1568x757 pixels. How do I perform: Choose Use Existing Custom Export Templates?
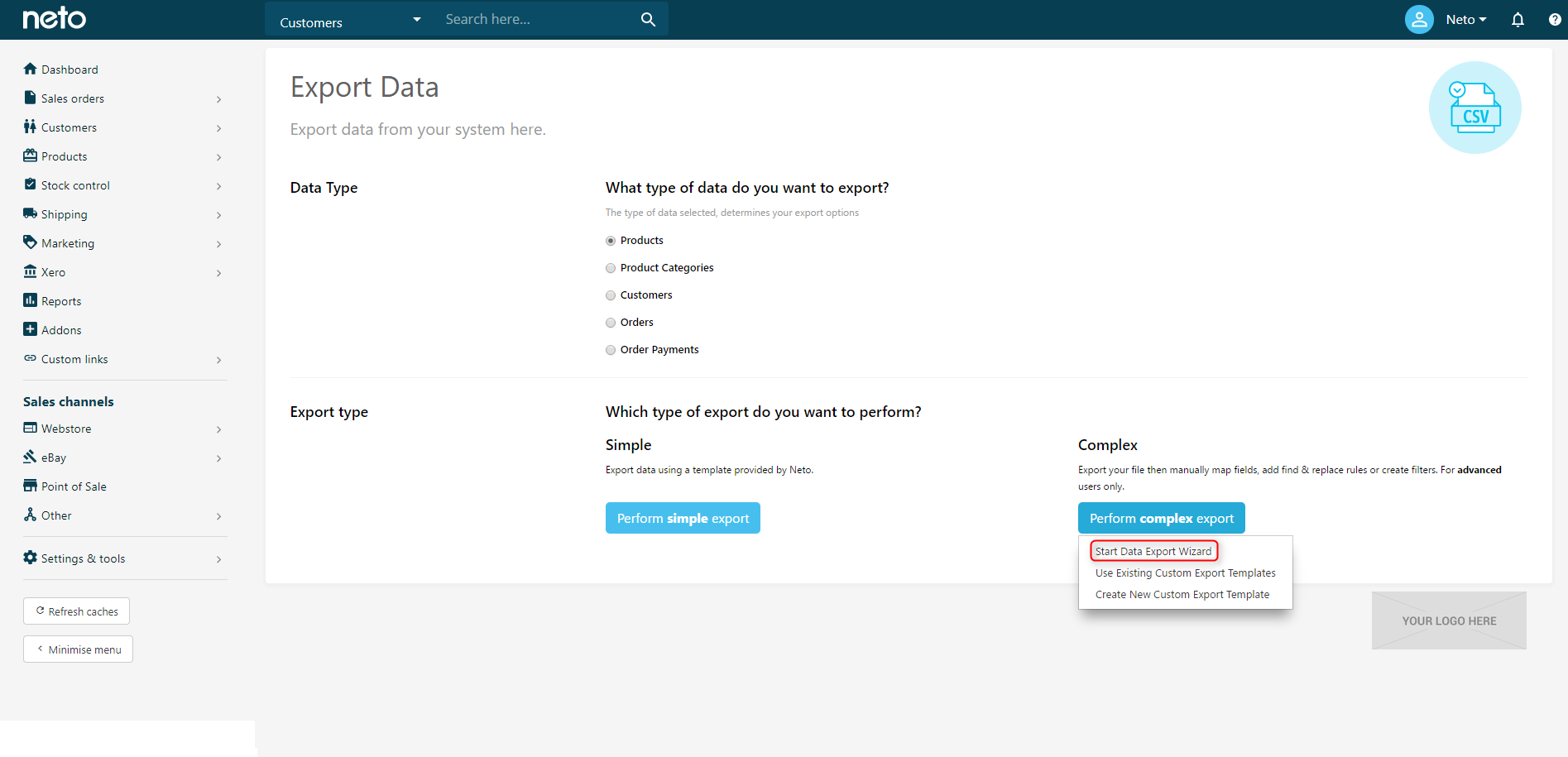coord(1185,573)
